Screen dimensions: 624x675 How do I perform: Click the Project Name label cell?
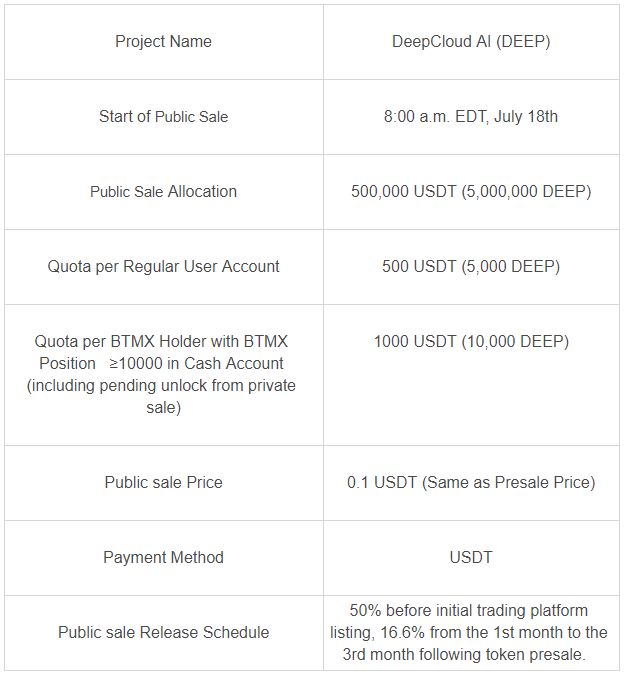click(164, 42)
